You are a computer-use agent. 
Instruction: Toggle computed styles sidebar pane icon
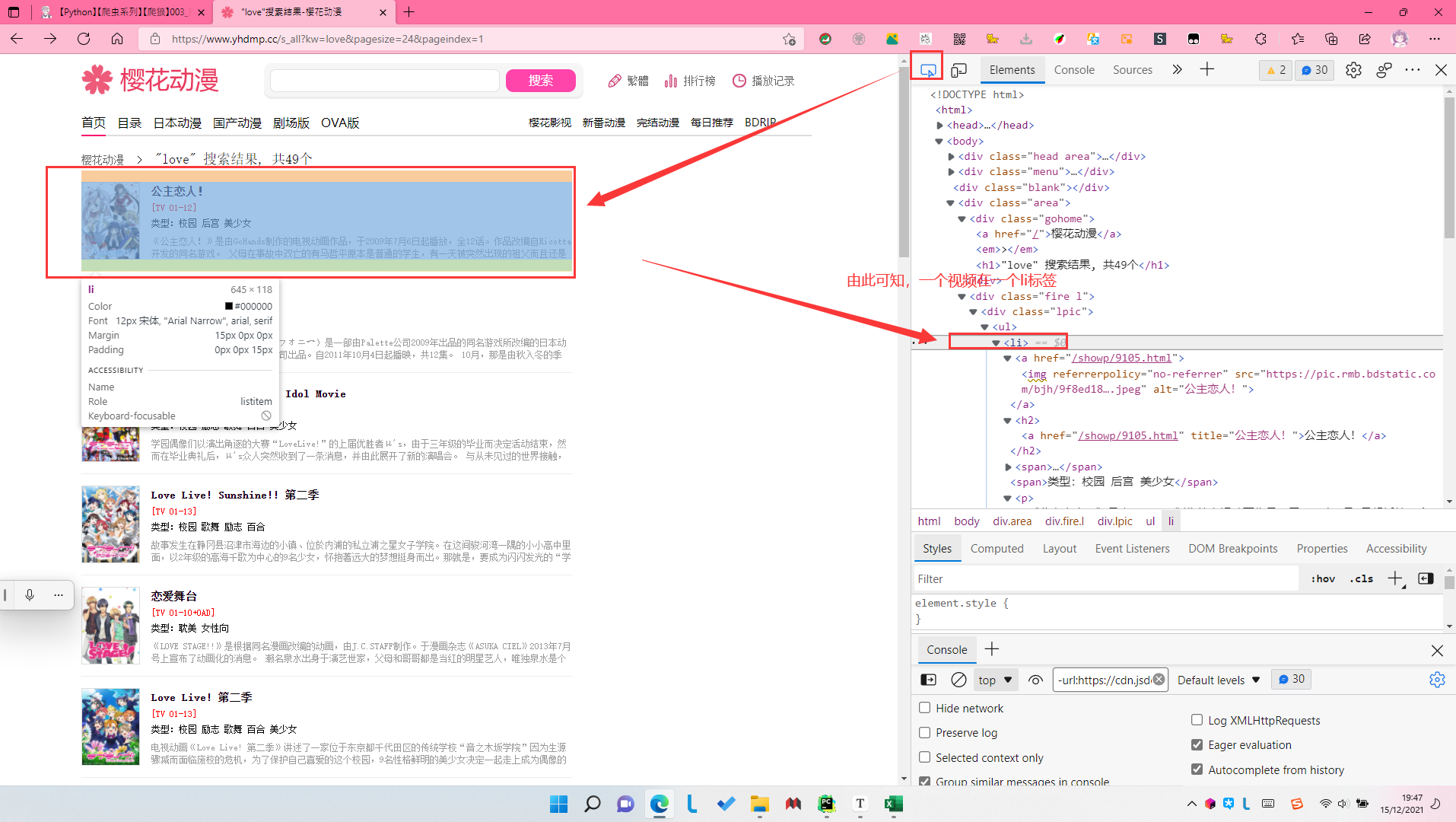(x=1426, y=579)
